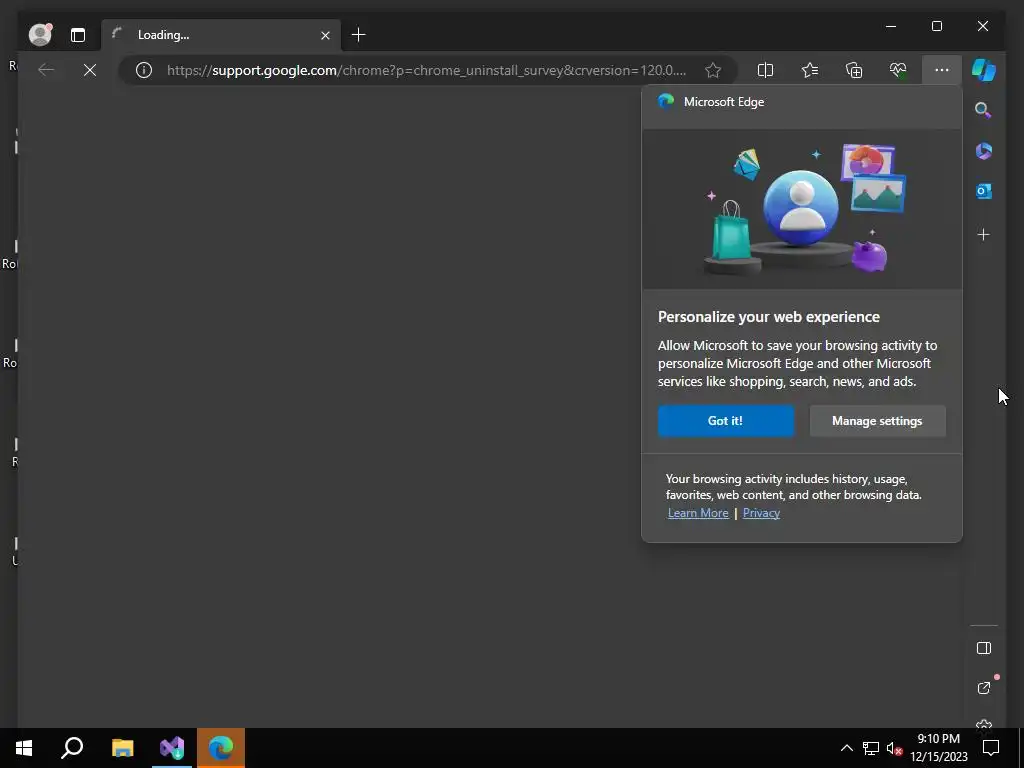Open a new tab with plus button
The image size is (1024, 768).
click(x=359, y=35)
